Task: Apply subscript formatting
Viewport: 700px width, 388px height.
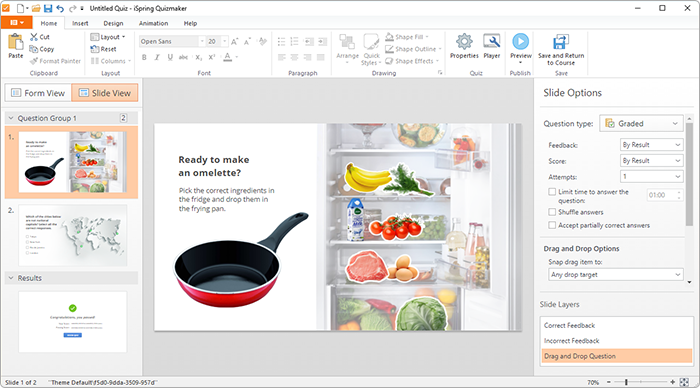Action: (x=199, y=57)
